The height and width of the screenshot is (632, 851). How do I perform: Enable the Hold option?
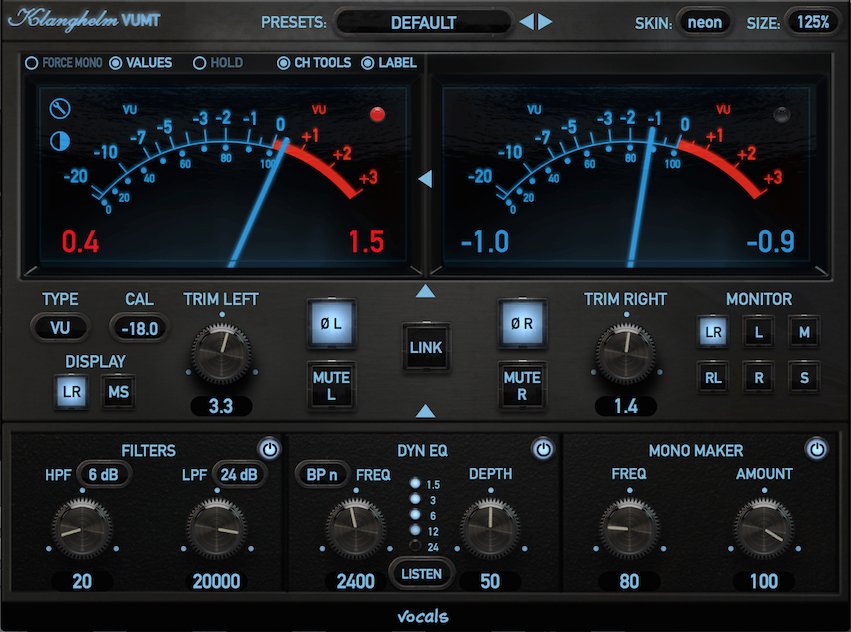pos(218,63)
